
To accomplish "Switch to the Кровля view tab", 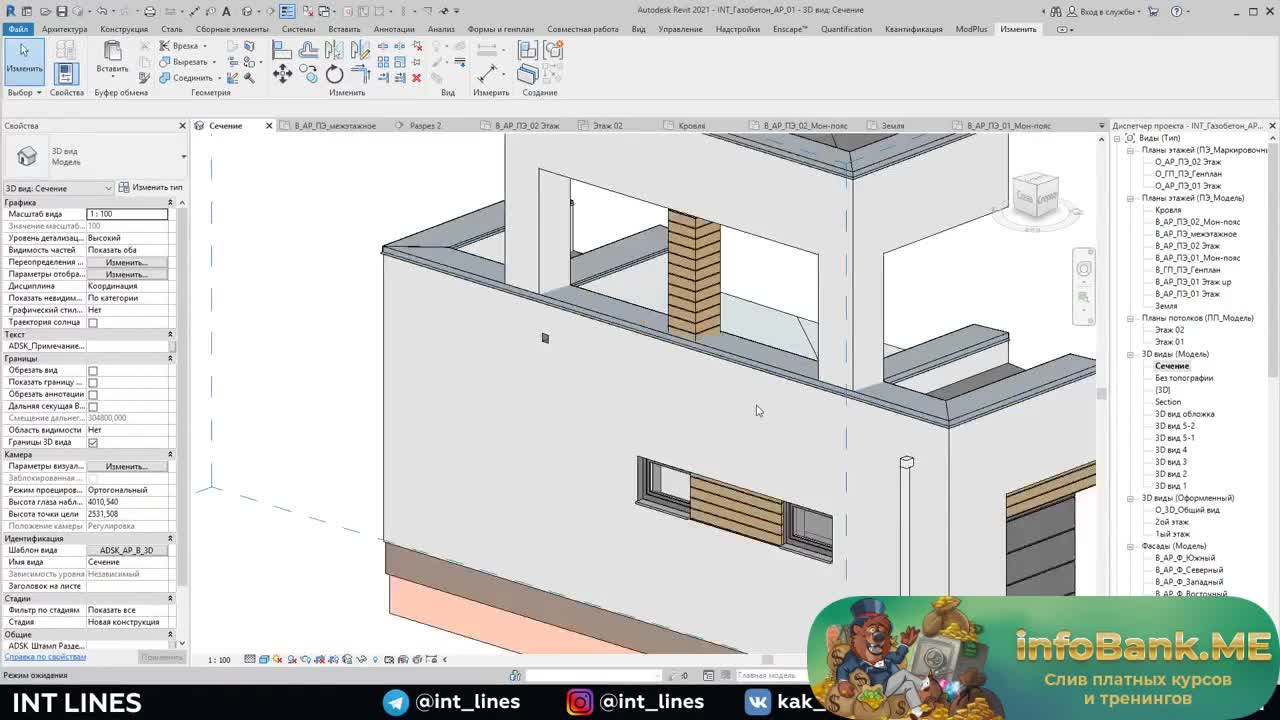I will click(x=692, y=126).
